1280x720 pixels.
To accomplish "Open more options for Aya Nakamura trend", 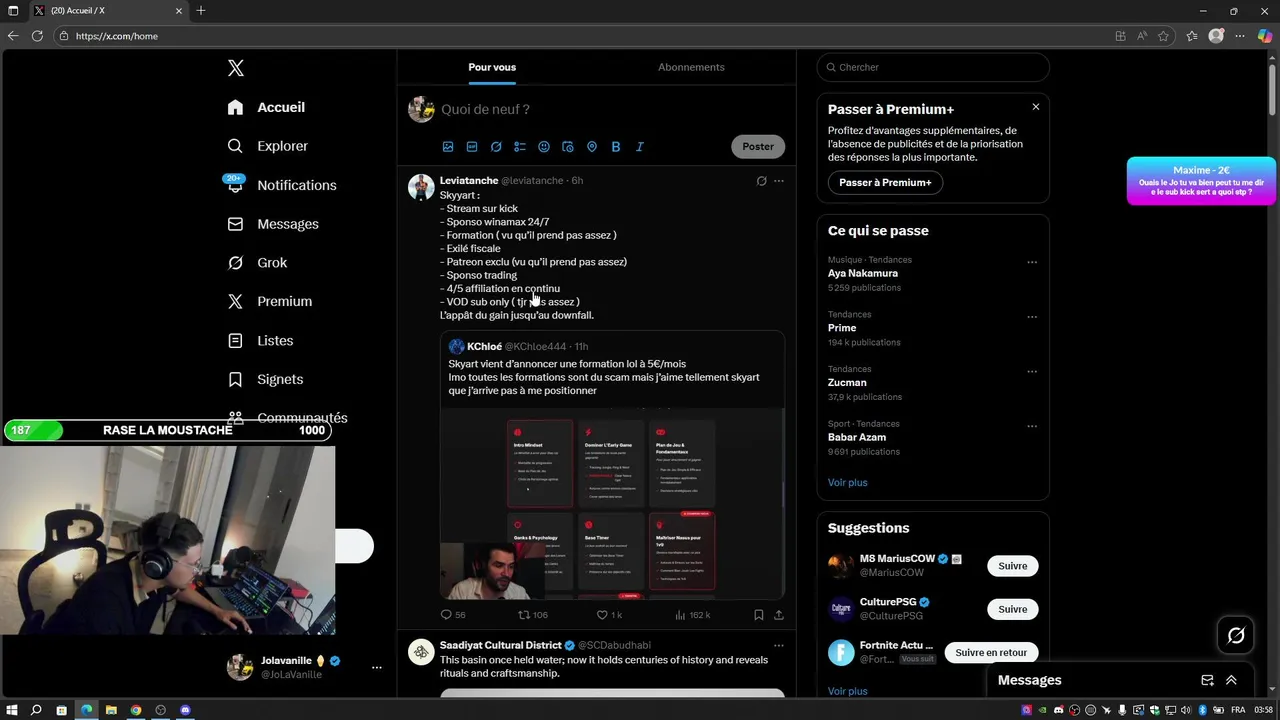I will 1032,262.
